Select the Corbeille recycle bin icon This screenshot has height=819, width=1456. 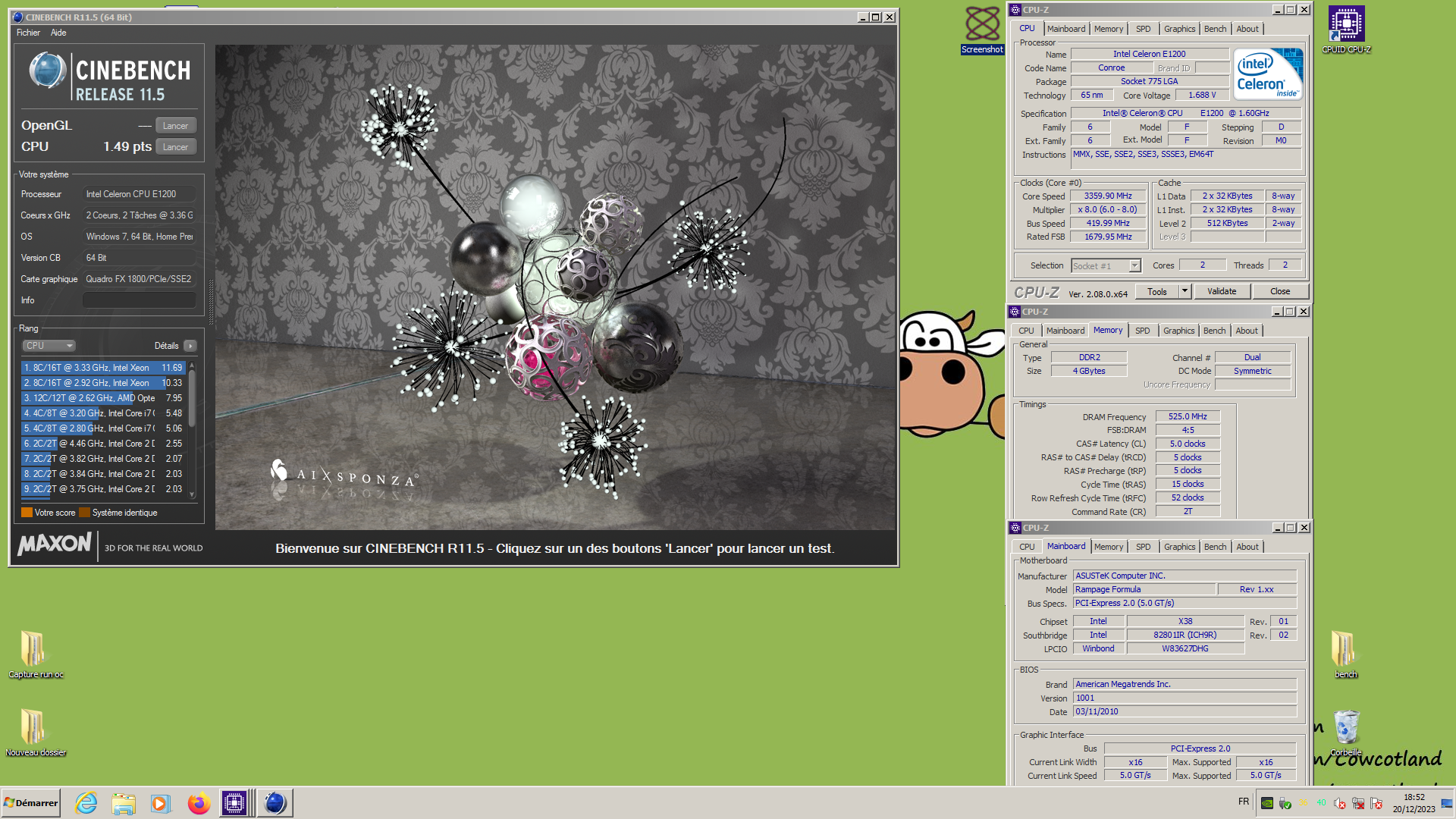coord(1346,733)
